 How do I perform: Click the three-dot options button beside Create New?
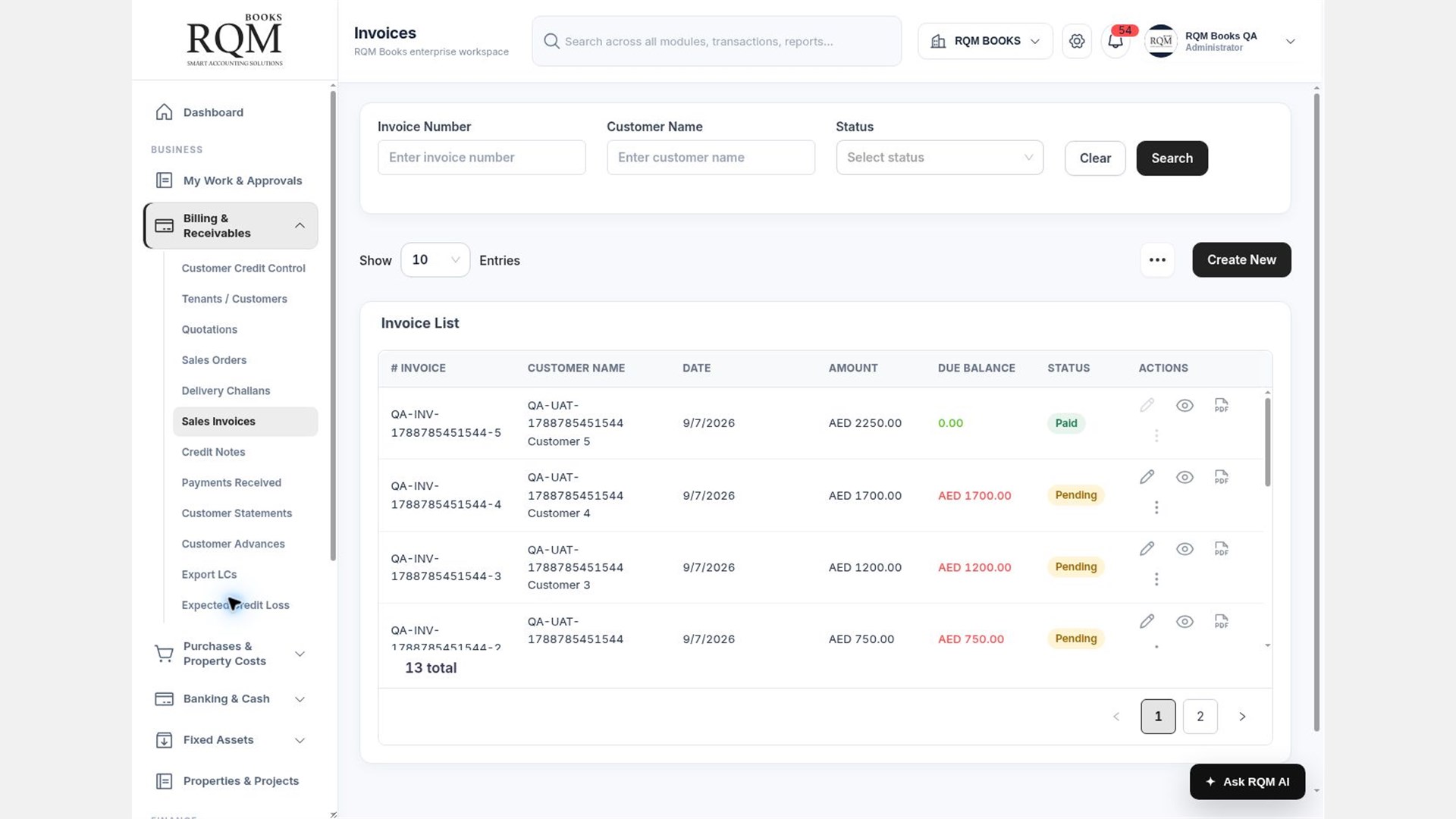1157,260
